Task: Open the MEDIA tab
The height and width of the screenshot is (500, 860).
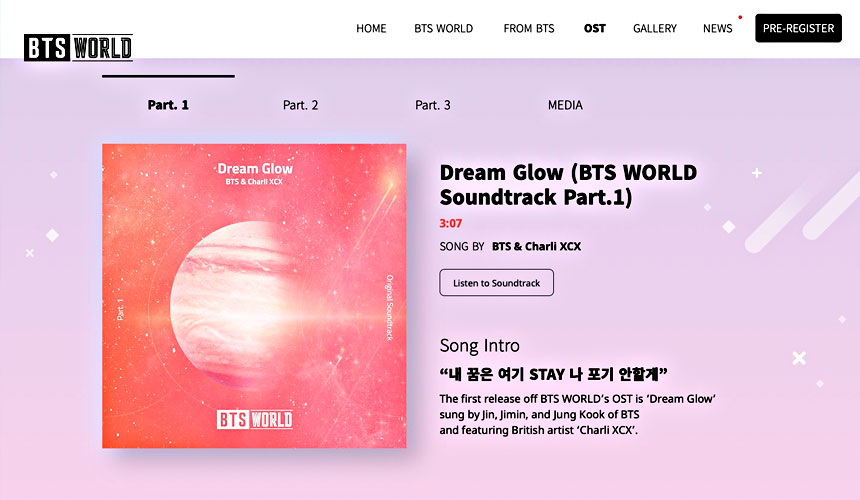Action: (565, 105)
